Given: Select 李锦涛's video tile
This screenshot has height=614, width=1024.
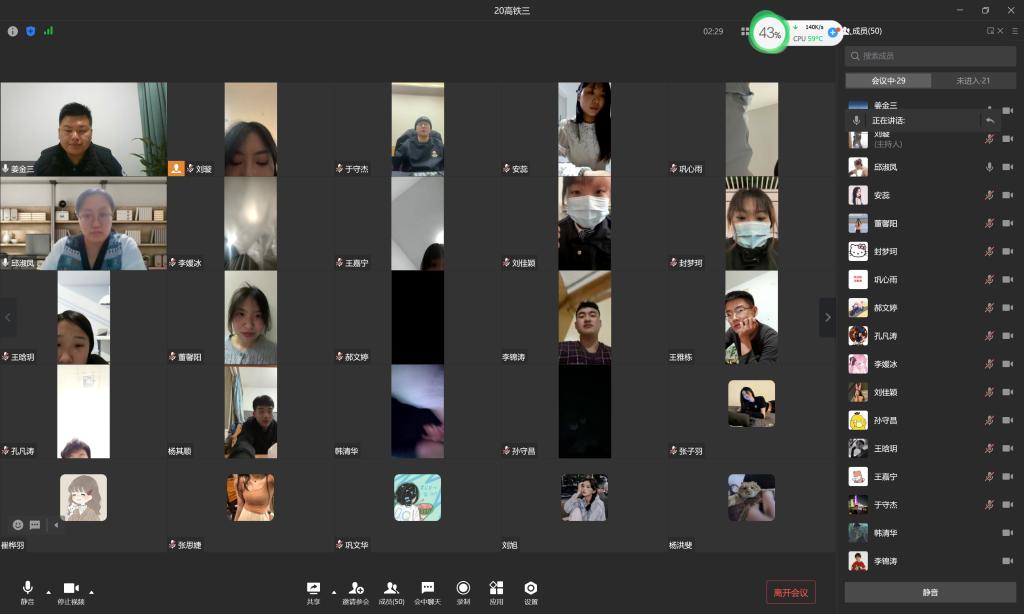Looking at the screenshot, I should pos(584,317).
